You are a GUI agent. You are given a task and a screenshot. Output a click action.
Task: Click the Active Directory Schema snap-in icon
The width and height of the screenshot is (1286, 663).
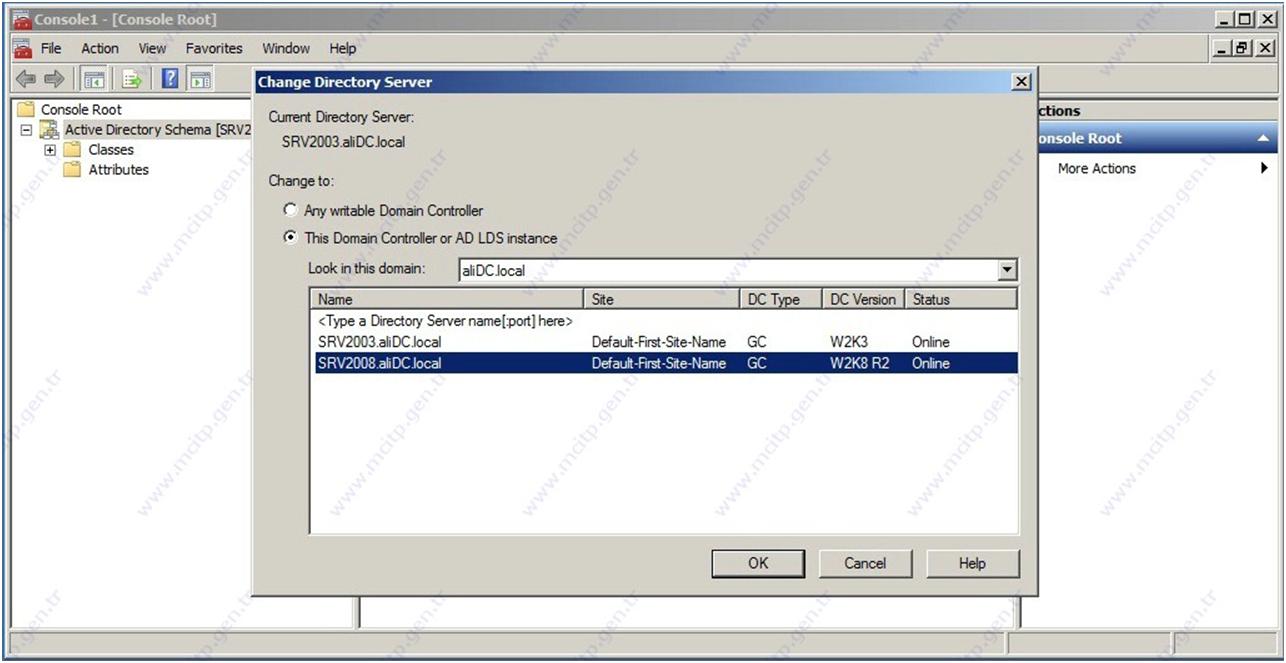[x=49, y=130]
